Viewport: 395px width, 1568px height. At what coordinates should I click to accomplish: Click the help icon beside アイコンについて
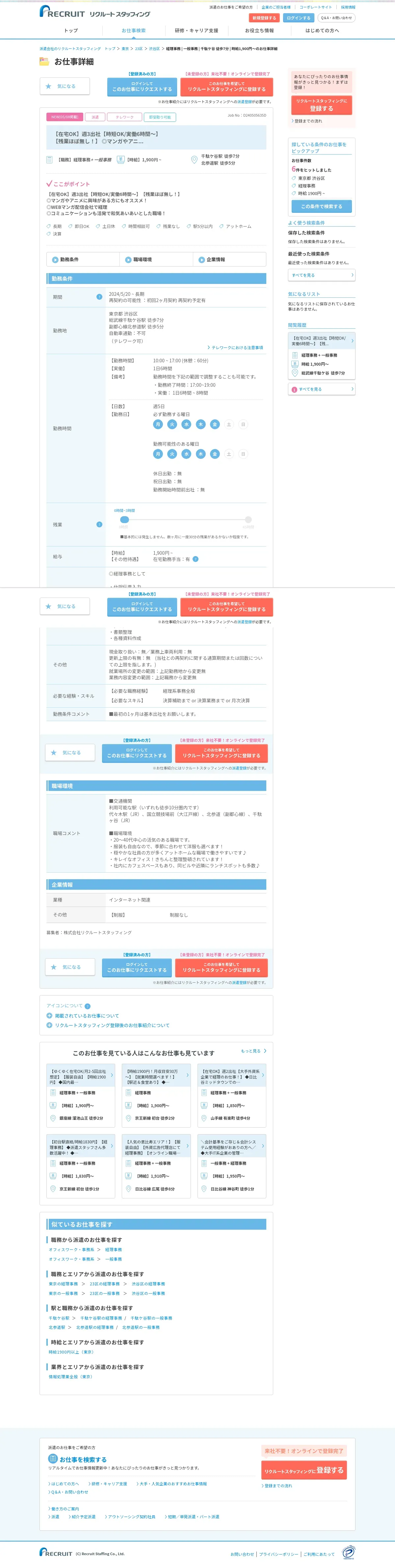pyautogui.click(x=88, y=1006)
